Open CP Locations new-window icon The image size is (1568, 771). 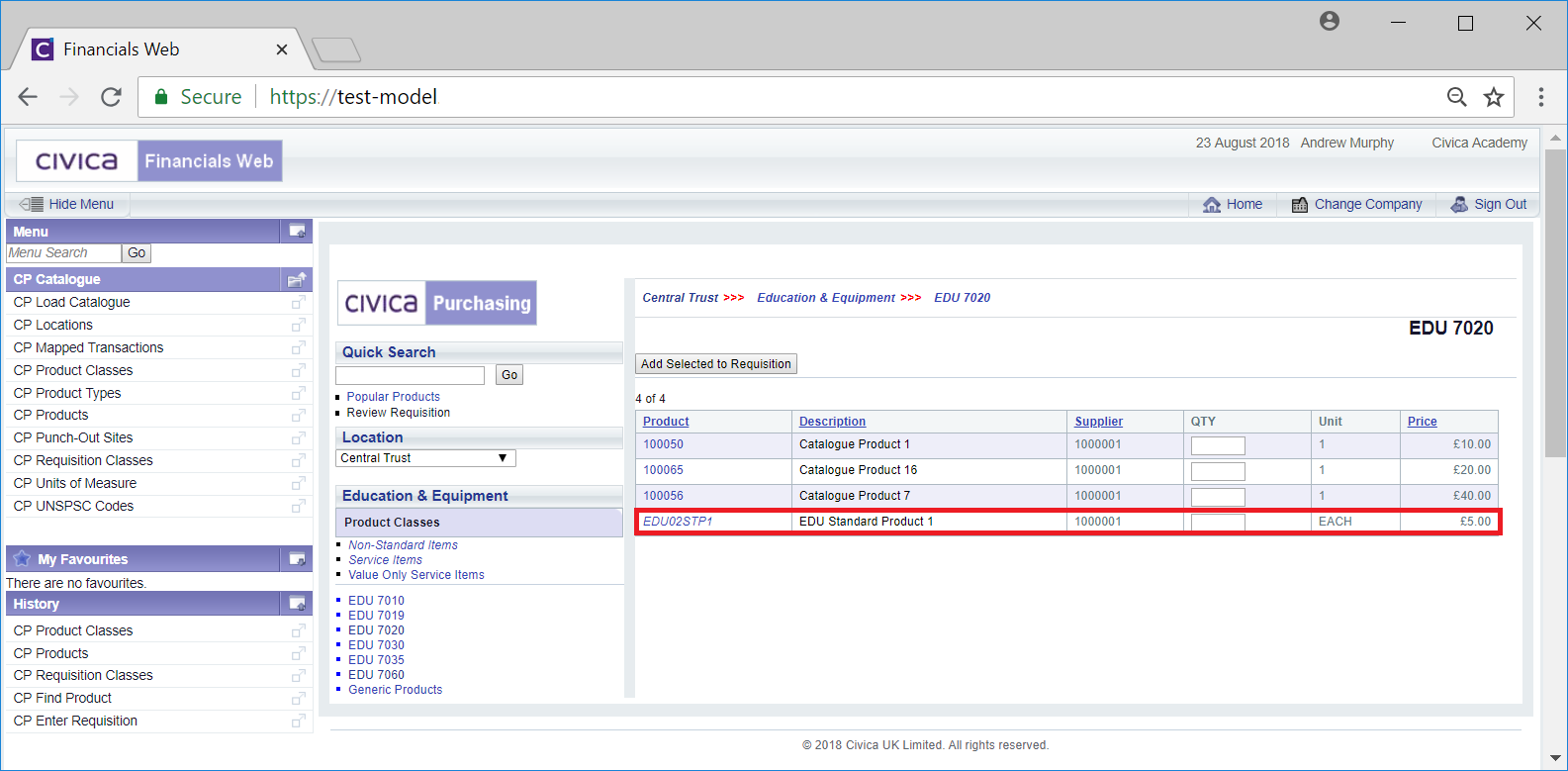tap(298, 325)
